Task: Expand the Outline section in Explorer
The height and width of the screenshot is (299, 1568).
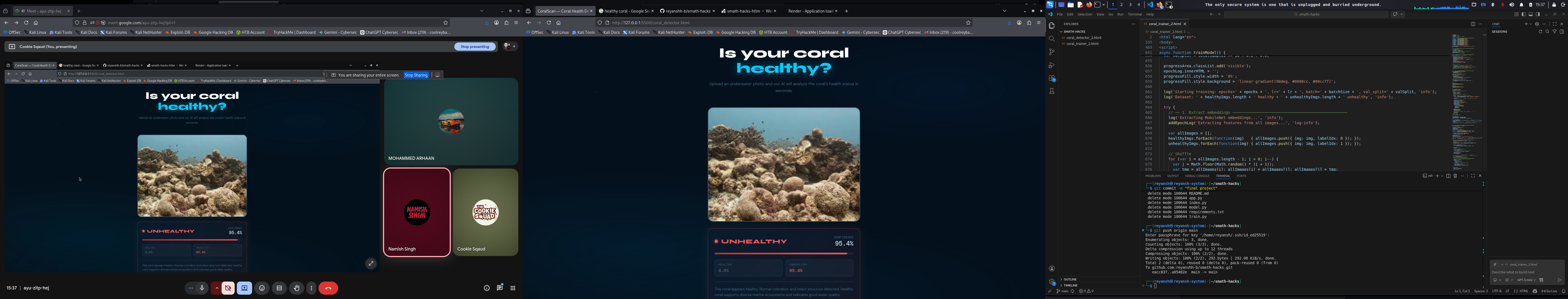Action: click(1070, 279)
